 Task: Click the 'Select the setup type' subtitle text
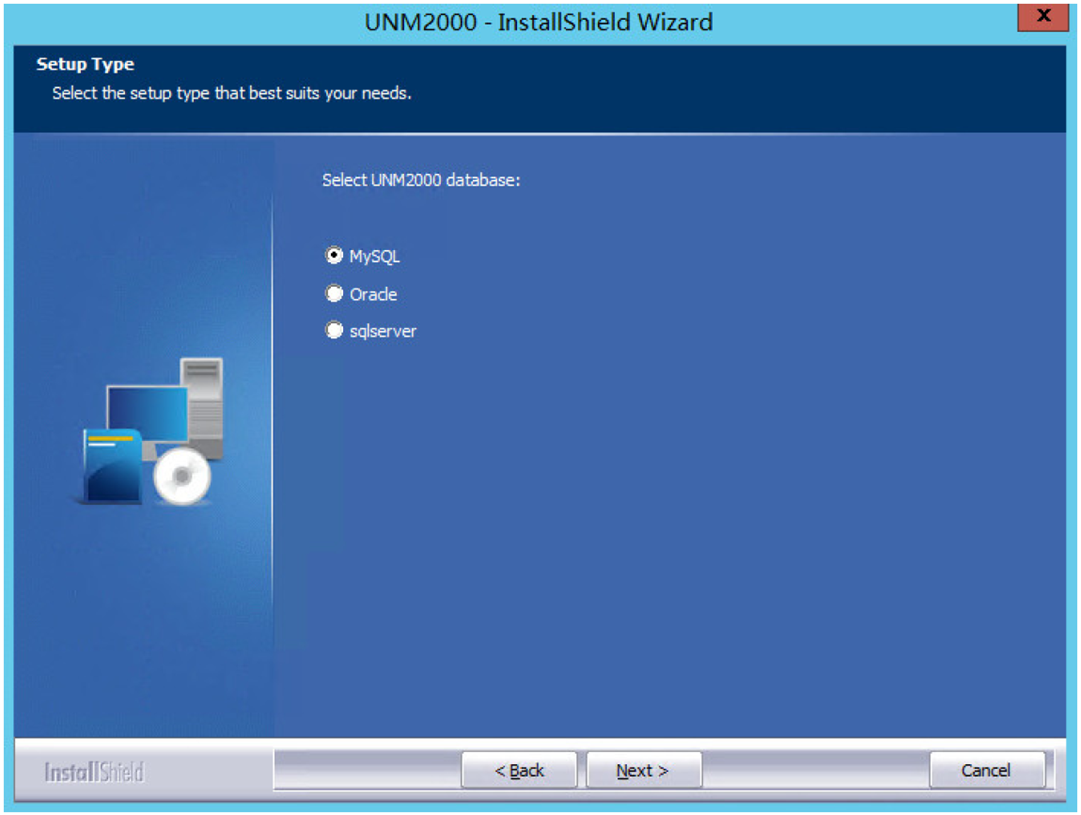point(232,93)
